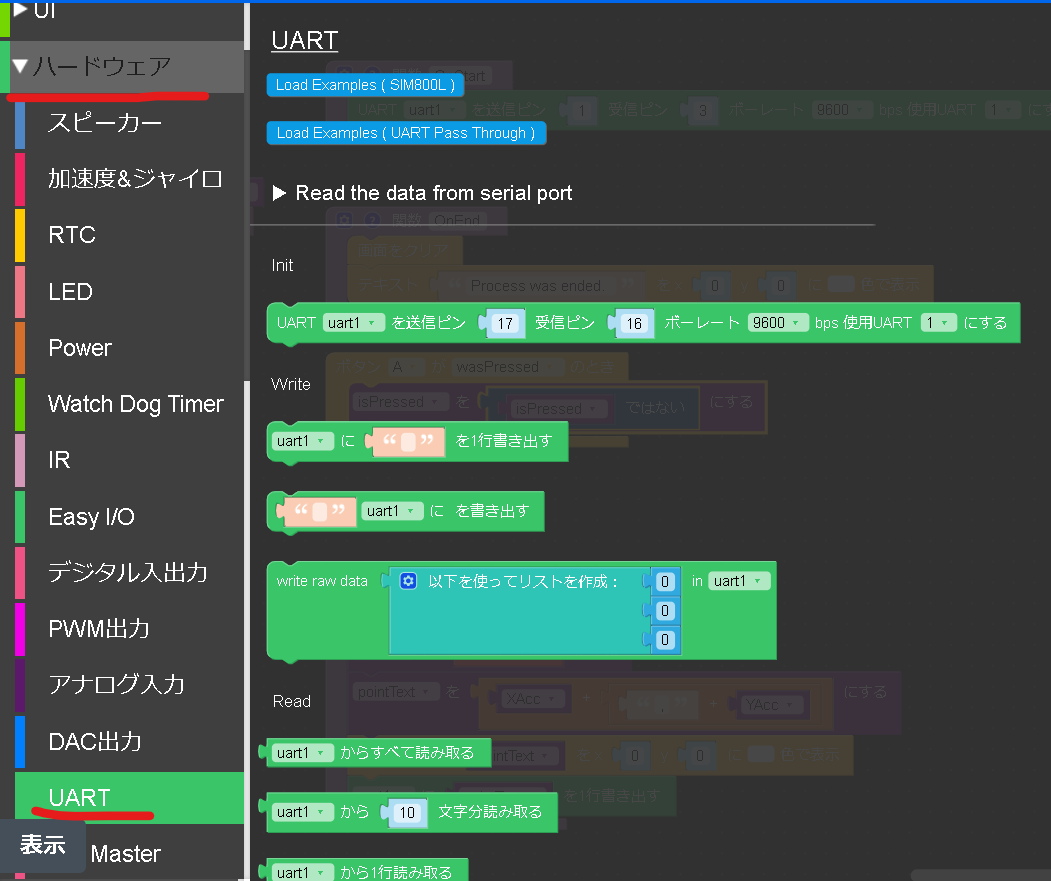This screenshot has width=1051, height=881.
Task: Click text field in を書き出す block
Action: (320, 512)
